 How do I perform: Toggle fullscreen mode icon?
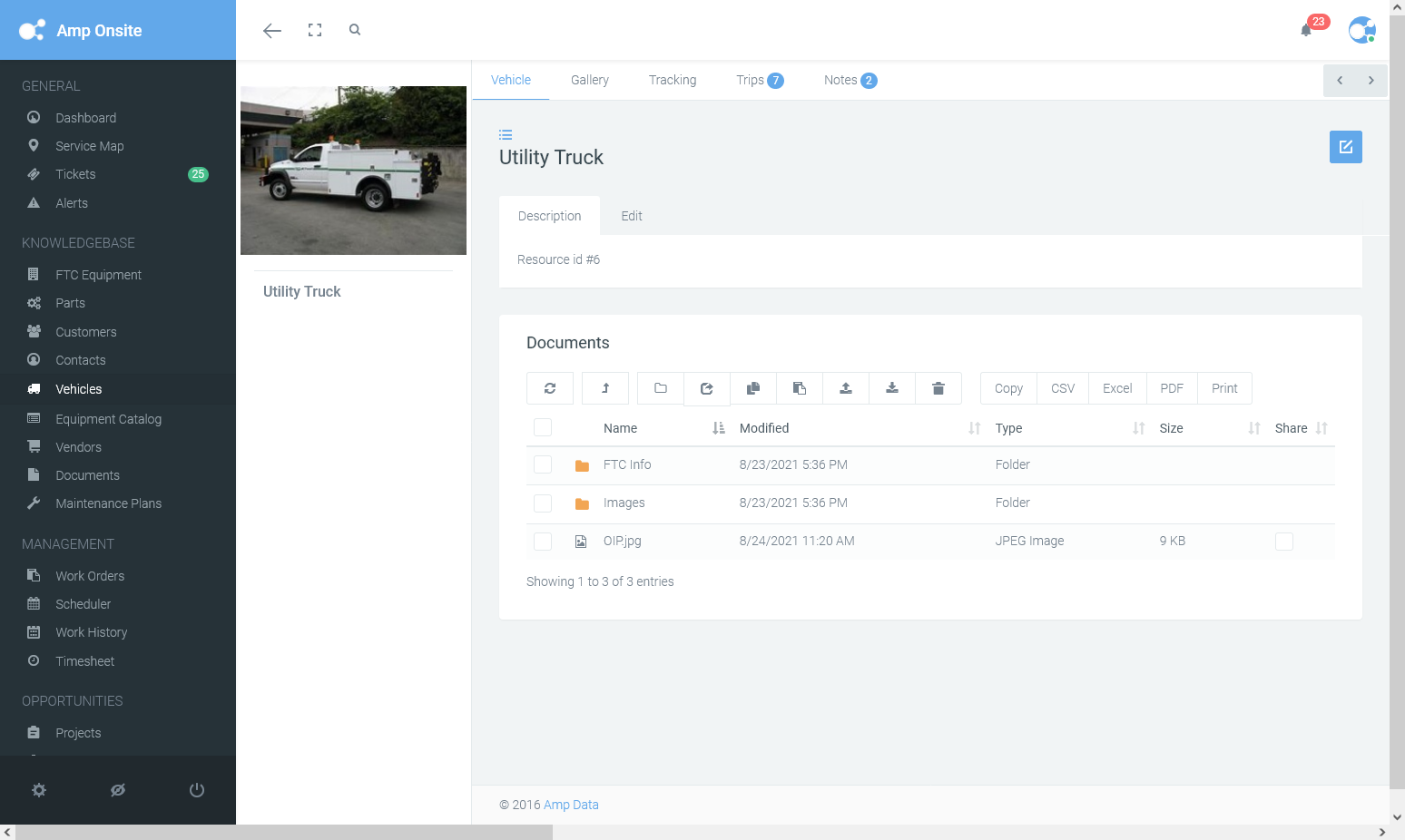315,30
